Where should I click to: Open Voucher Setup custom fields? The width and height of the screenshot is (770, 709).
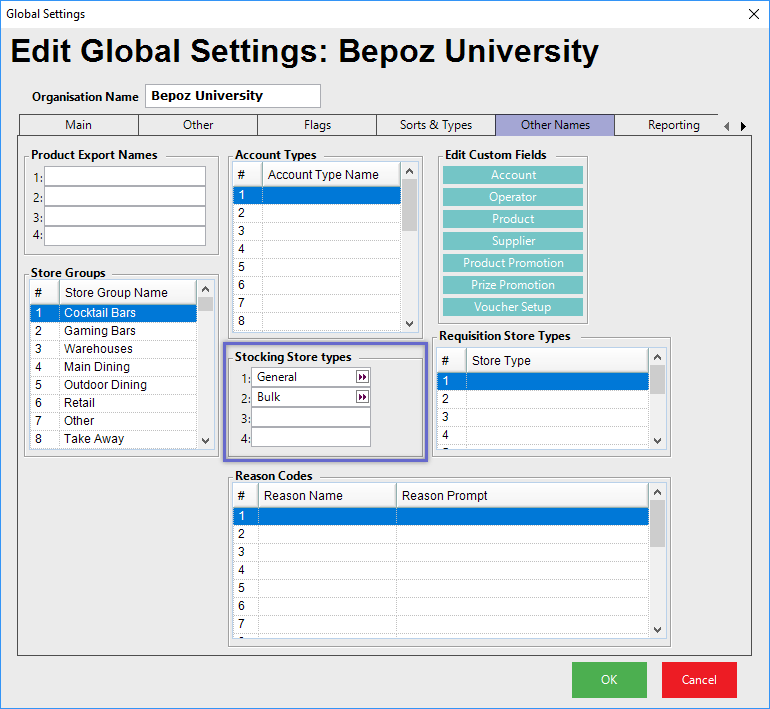pyautogui.click(x=513, y=307)
